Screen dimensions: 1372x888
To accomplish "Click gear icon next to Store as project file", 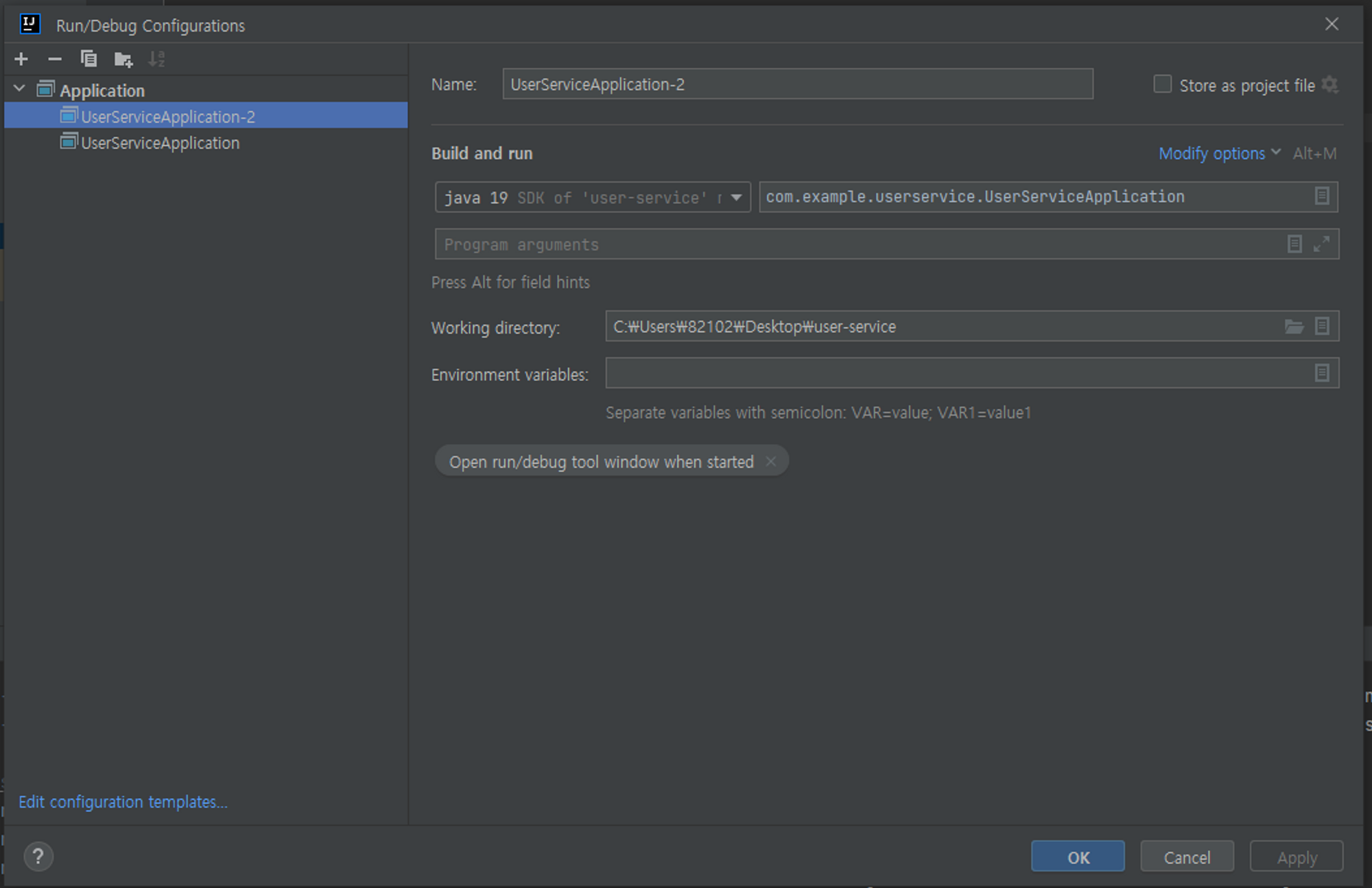I will [x=1329, y=85].
